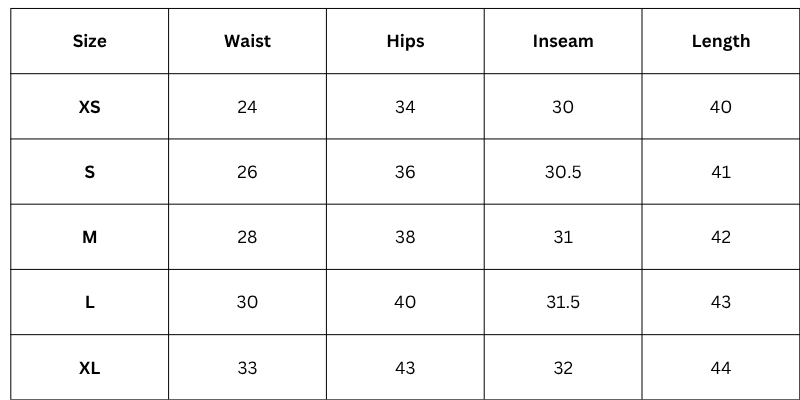Click the Length column header
800x400 pixels.
click(x=720, y=41)
